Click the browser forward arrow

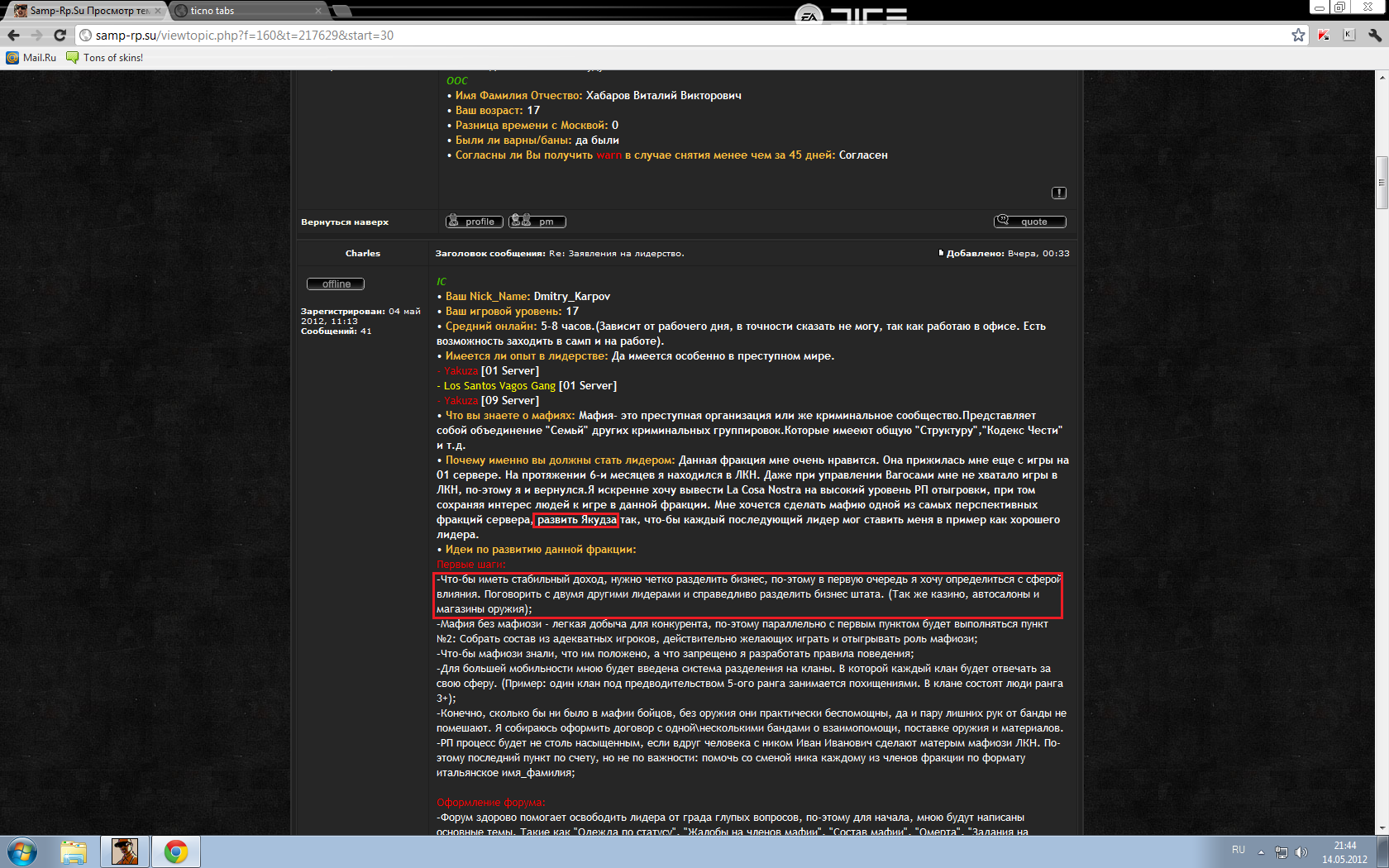[36, 35]
